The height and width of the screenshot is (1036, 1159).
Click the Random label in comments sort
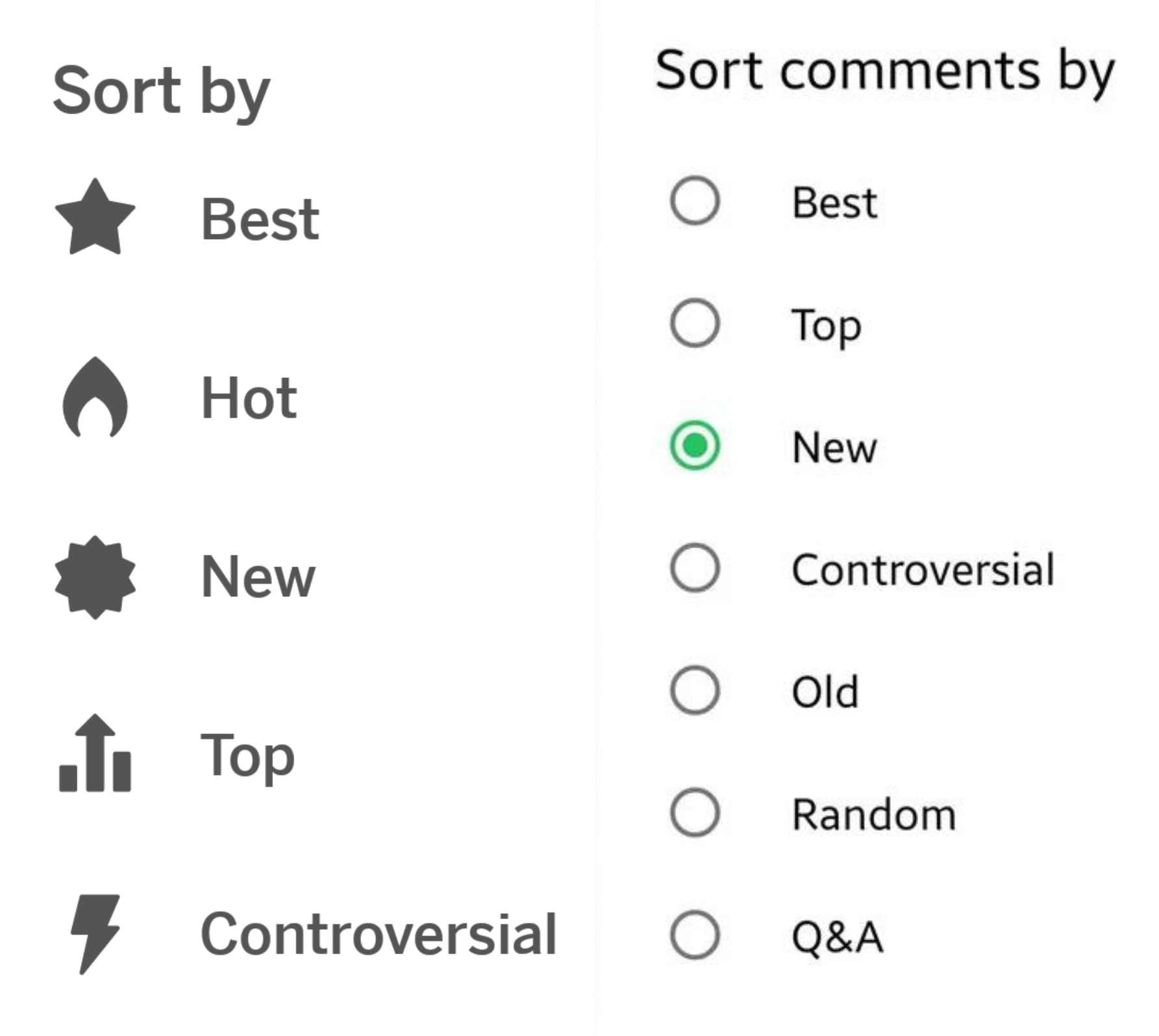point(874,814)
